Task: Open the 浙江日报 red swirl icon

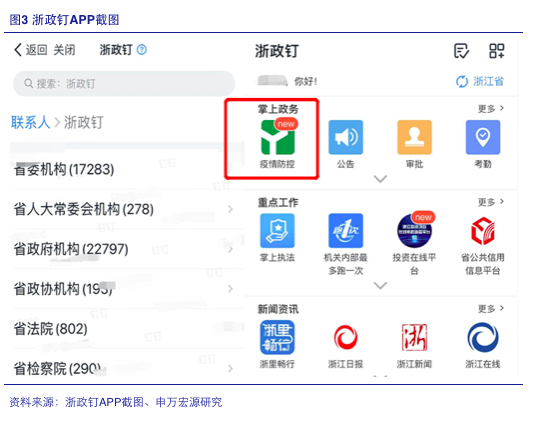Action: click(346, 337)
